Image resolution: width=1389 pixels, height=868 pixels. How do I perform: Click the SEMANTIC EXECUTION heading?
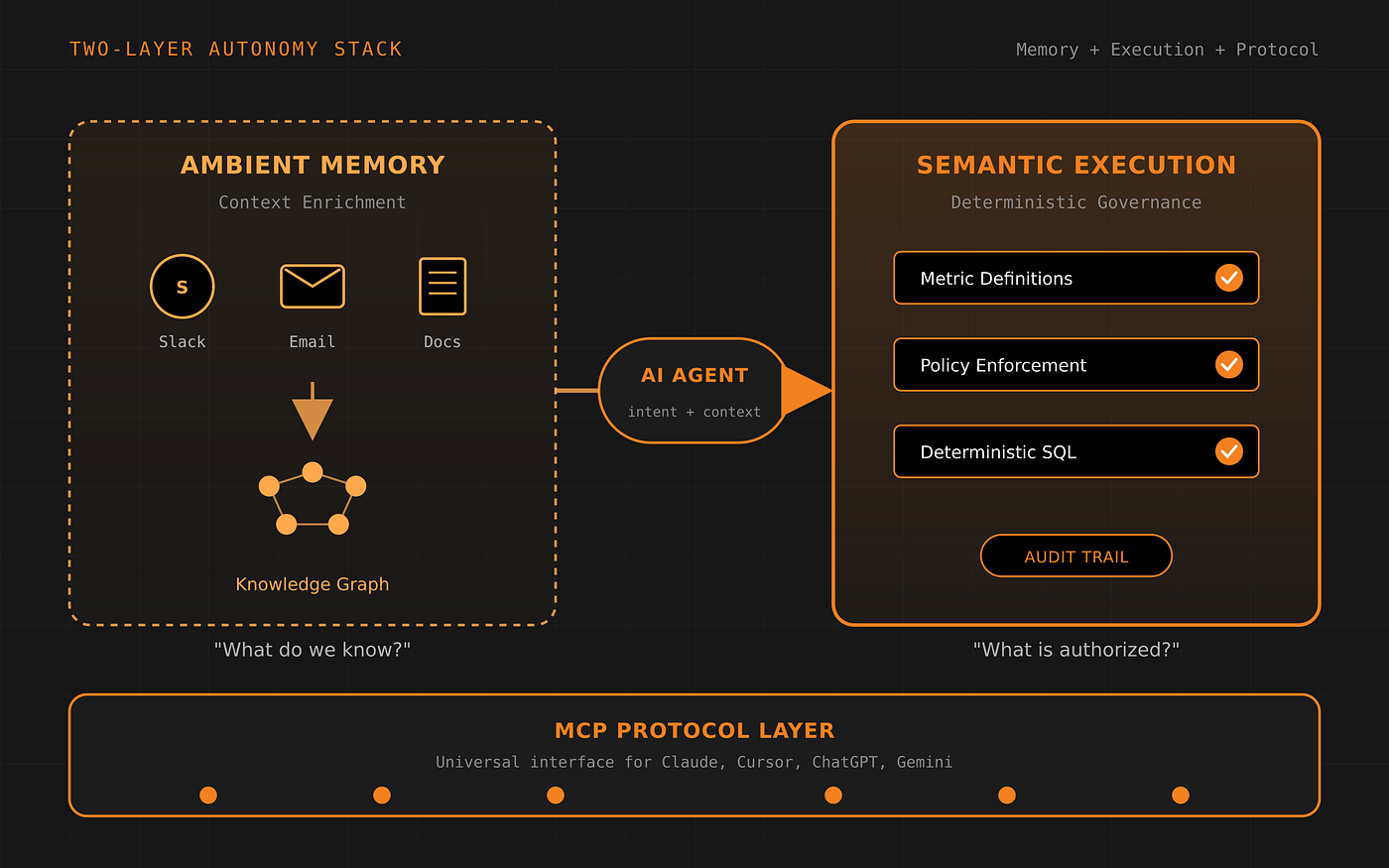coord(1076,165)
